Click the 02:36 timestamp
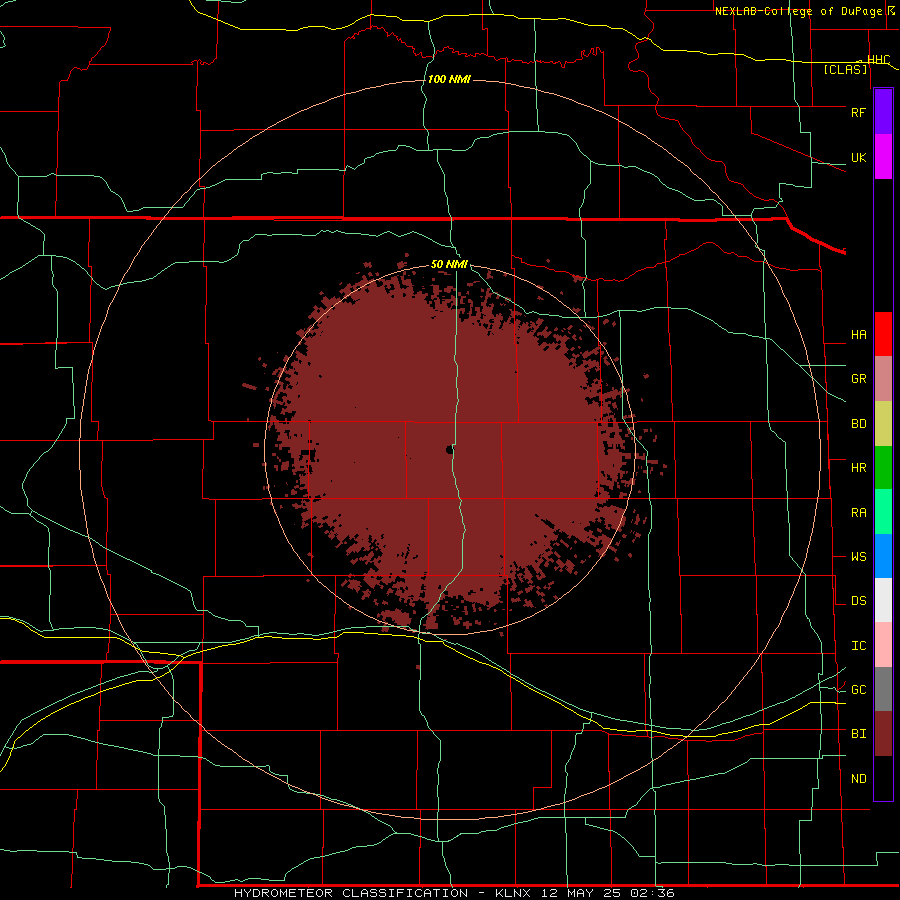 [652, 893]
